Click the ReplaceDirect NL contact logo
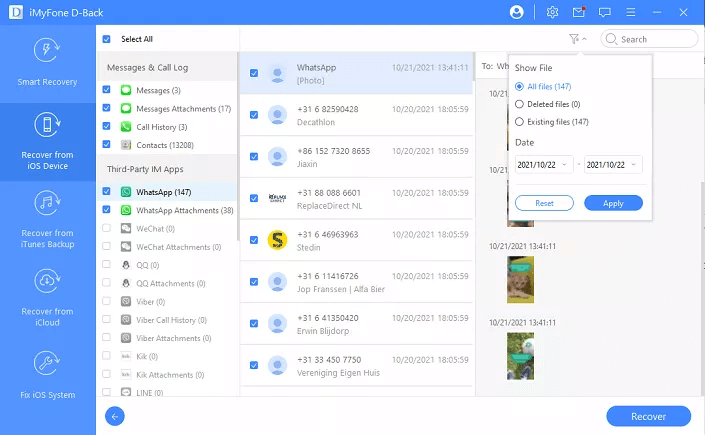 pyautogui.click(x=277, y=198)
